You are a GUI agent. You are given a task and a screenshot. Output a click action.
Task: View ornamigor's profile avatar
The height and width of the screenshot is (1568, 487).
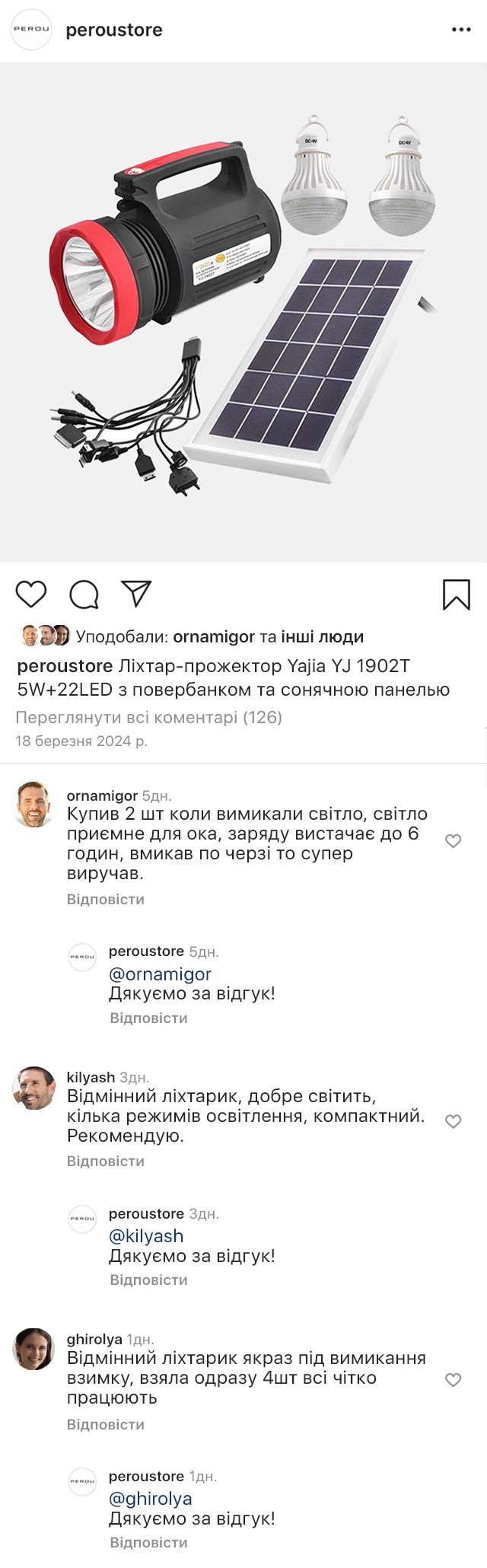[34, 805]
